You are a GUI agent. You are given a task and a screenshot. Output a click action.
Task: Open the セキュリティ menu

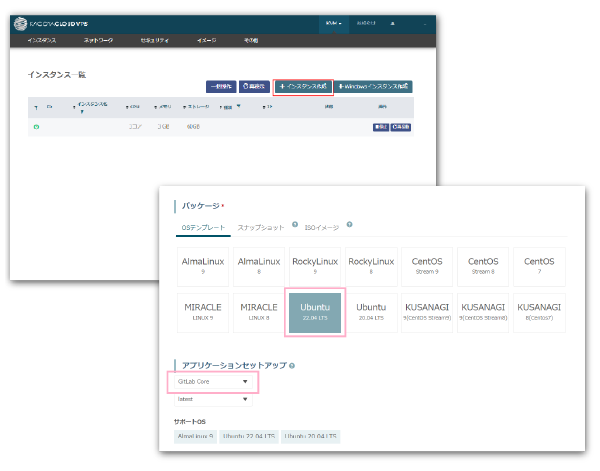point(154,40)
